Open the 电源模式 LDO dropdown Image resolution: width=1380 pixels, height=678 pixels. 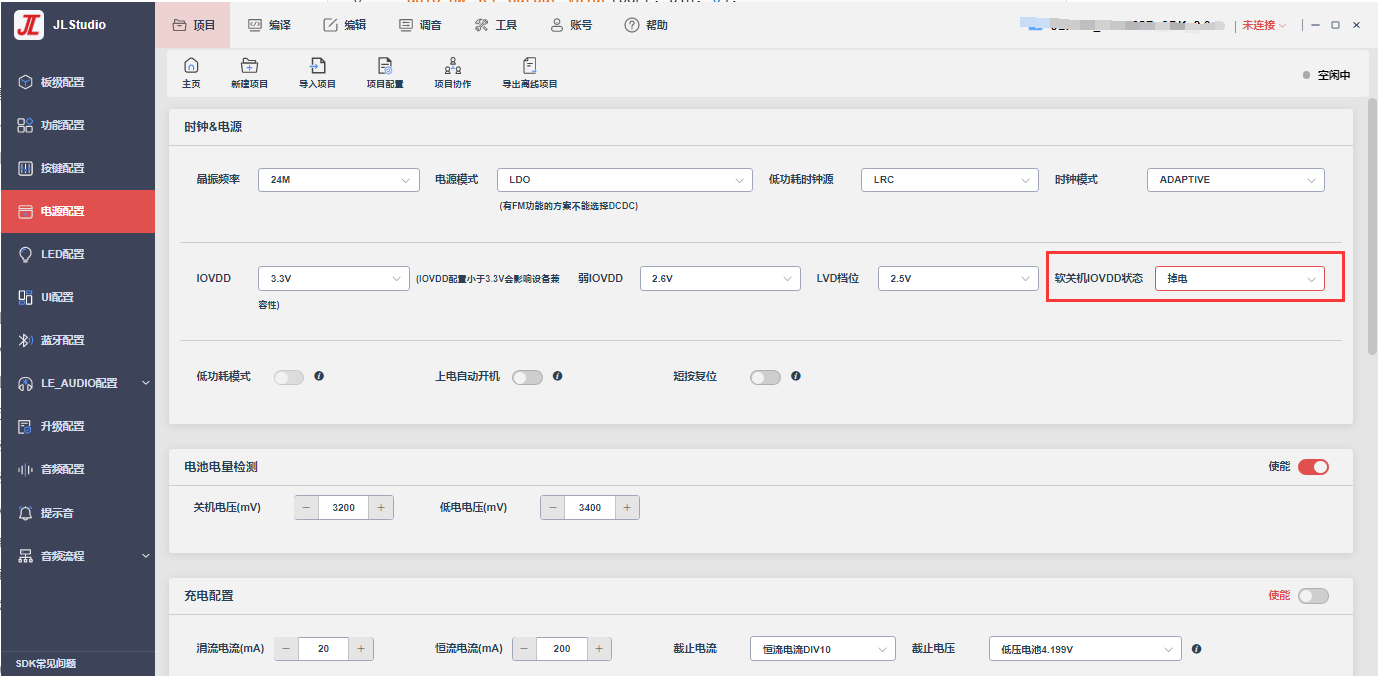(624, 180)
